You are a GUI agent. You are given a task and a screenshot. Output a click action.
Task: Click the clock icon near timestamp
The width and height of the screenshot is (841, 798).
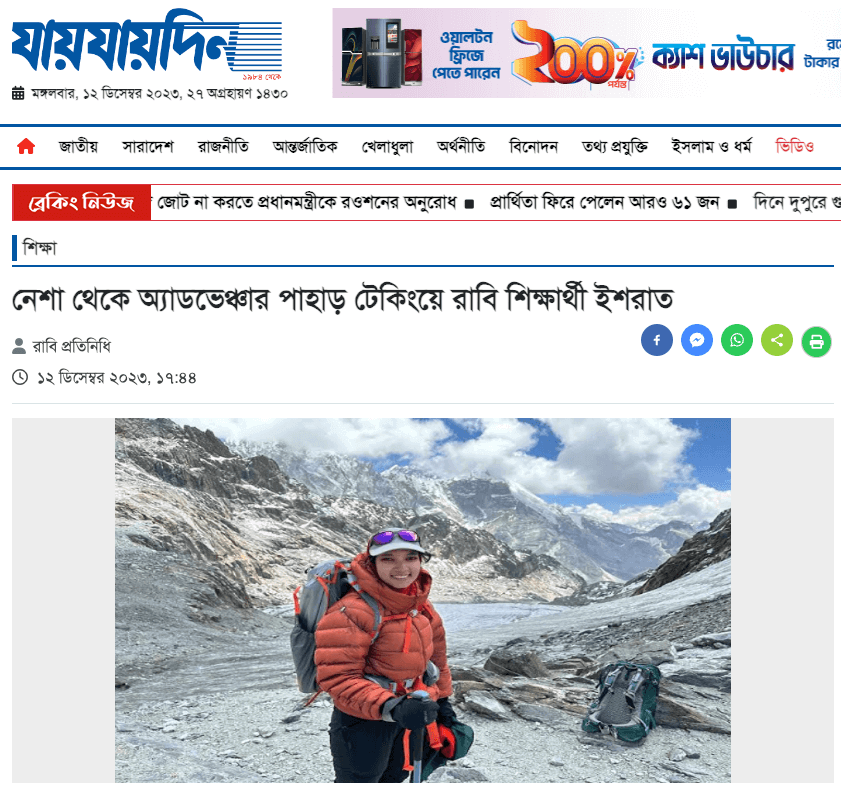20,377
